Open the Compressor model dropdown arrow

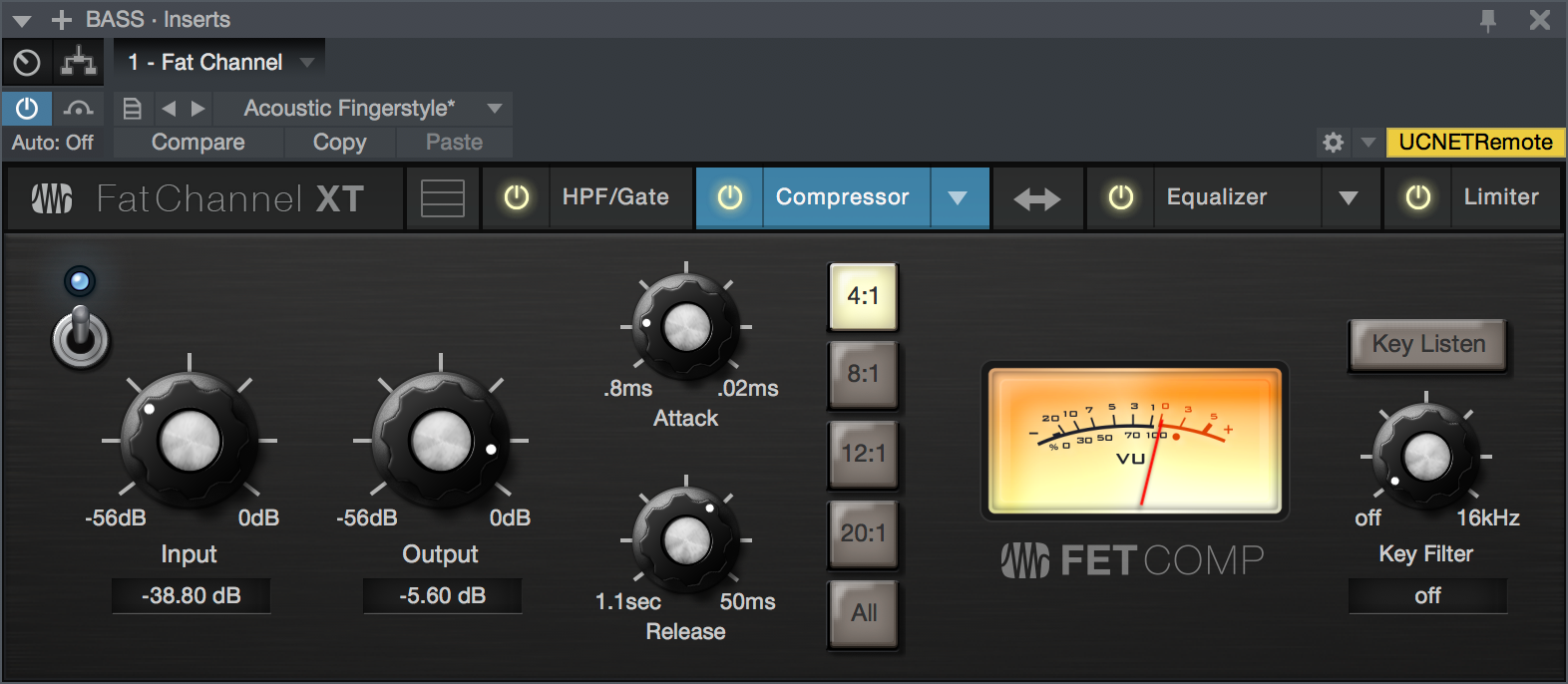click(959, 197)
